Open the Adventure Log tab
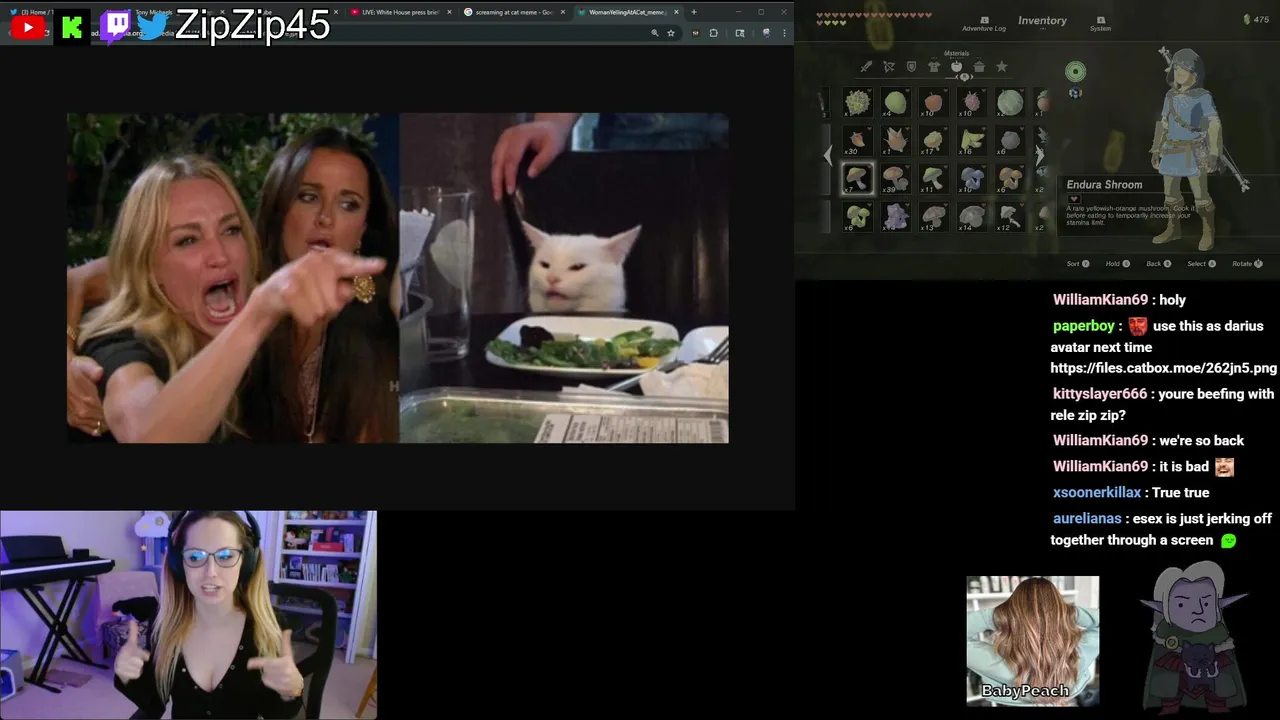Viewport: 1280px width, 720px height. [984, 23]
